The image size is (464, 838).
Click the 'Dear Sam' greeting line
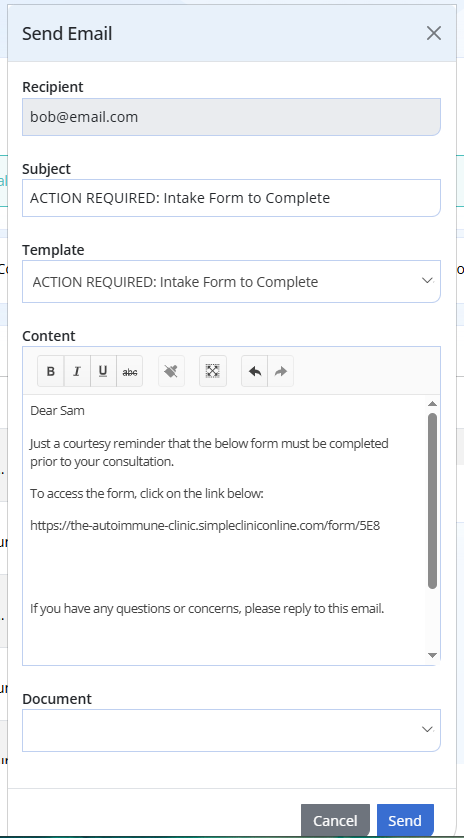coord(57,410)
